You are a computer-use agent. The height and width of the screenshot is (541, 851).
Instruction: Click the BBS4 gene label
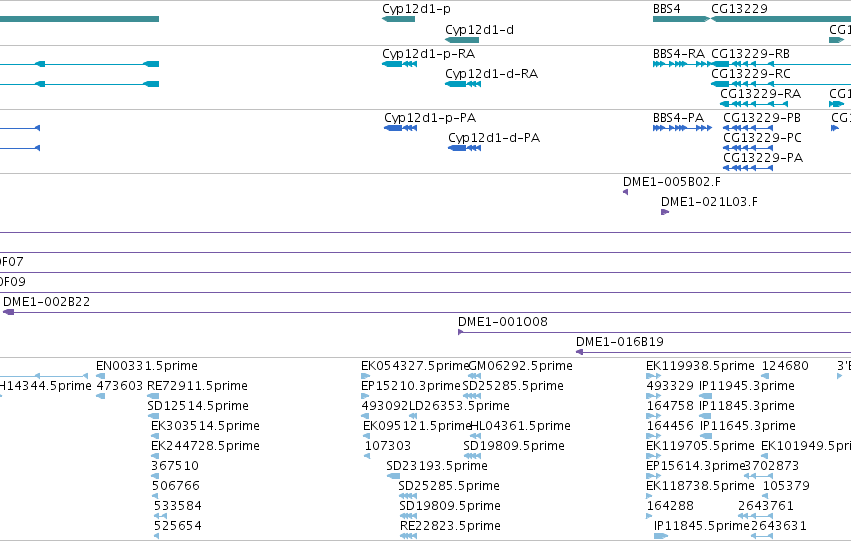coord(666,9)
